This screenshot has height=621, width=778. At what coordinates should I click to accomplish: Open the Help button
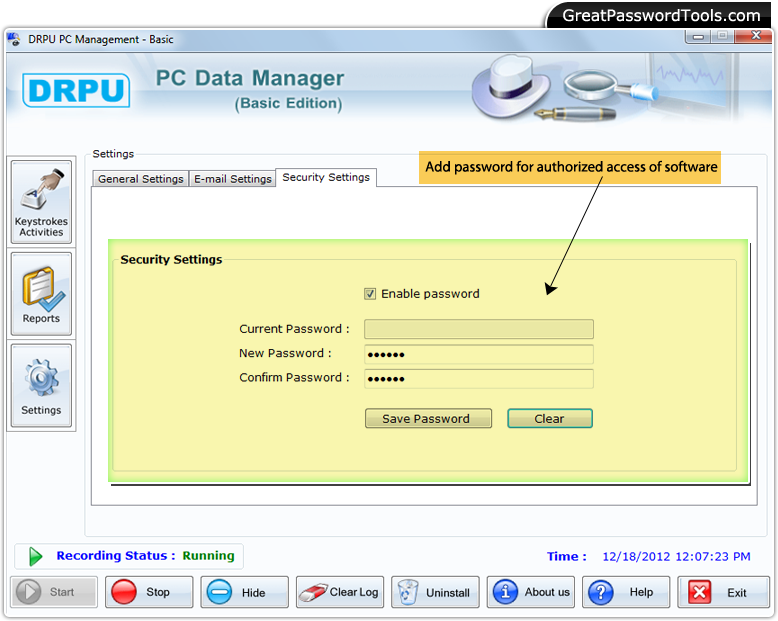(x=626, y=592)
